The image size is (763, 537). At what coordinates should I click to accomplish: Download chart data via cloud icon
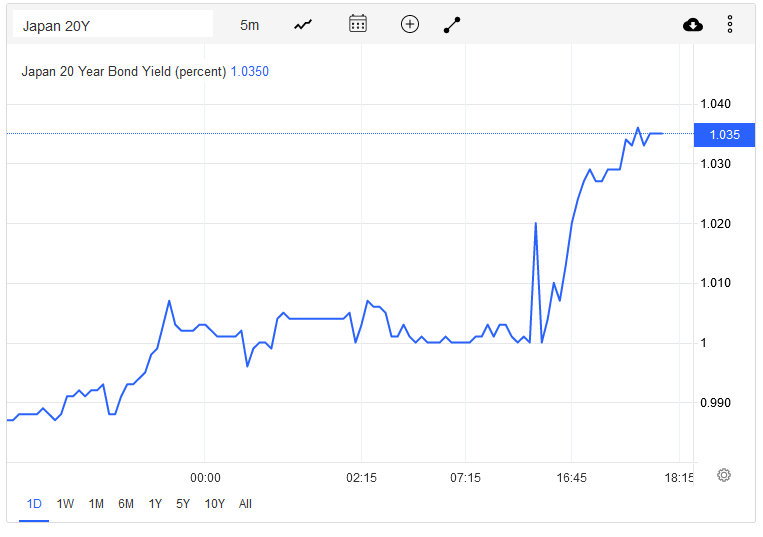[693, 24]
